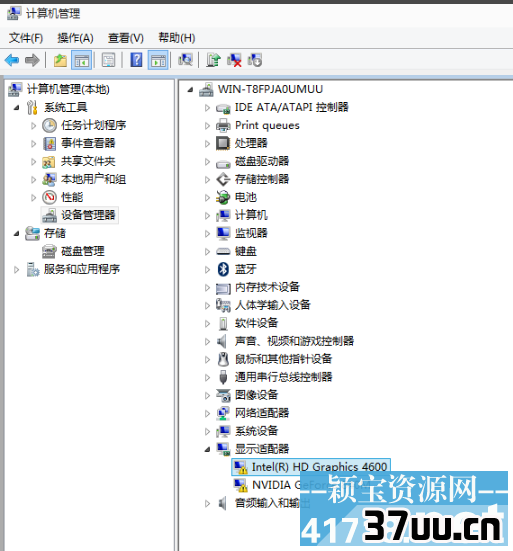
Task: Select 事件查看器 in system tools
Action: pos(88,143)
